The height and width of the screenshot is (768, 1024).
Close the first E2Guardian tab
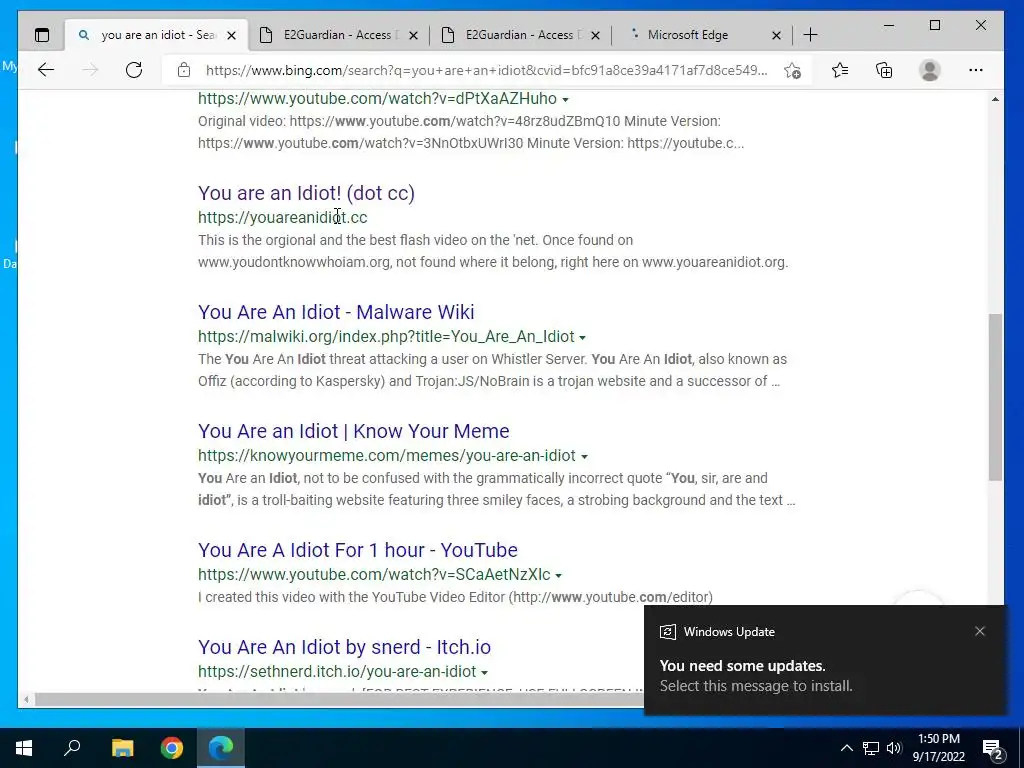point(413,35)
